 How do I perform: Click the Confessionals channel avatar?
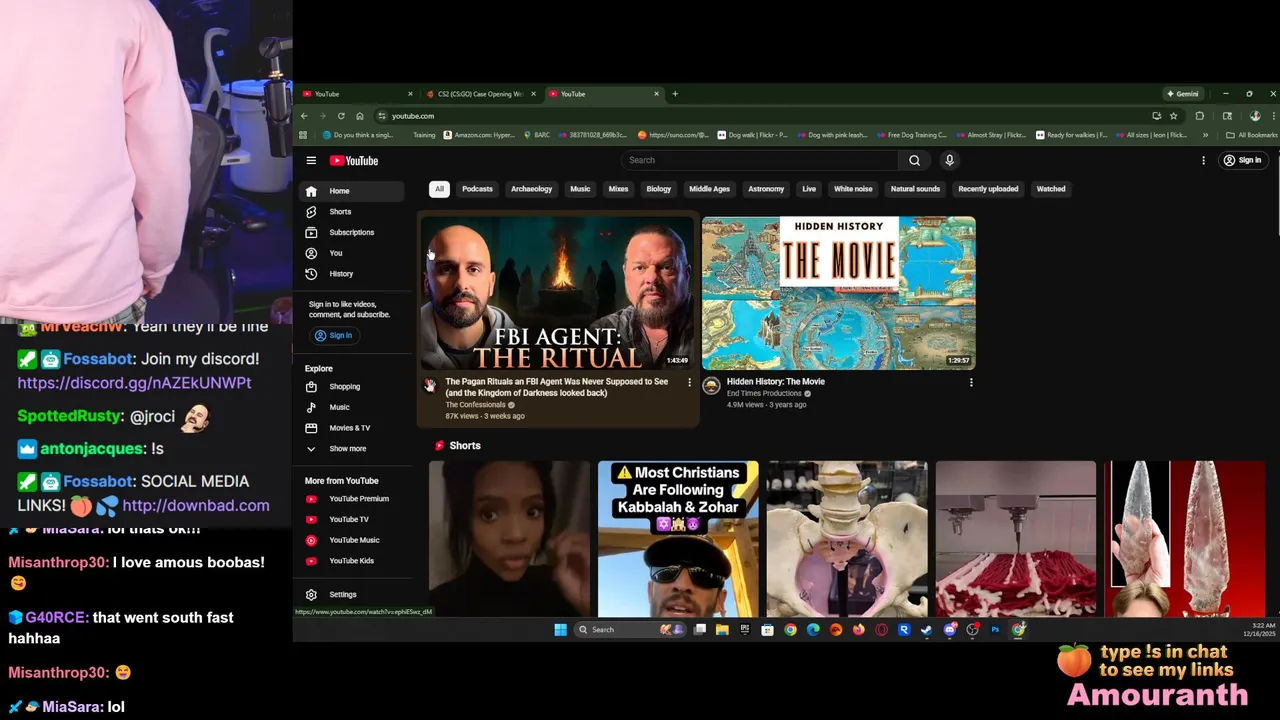(x=430, y=386)
